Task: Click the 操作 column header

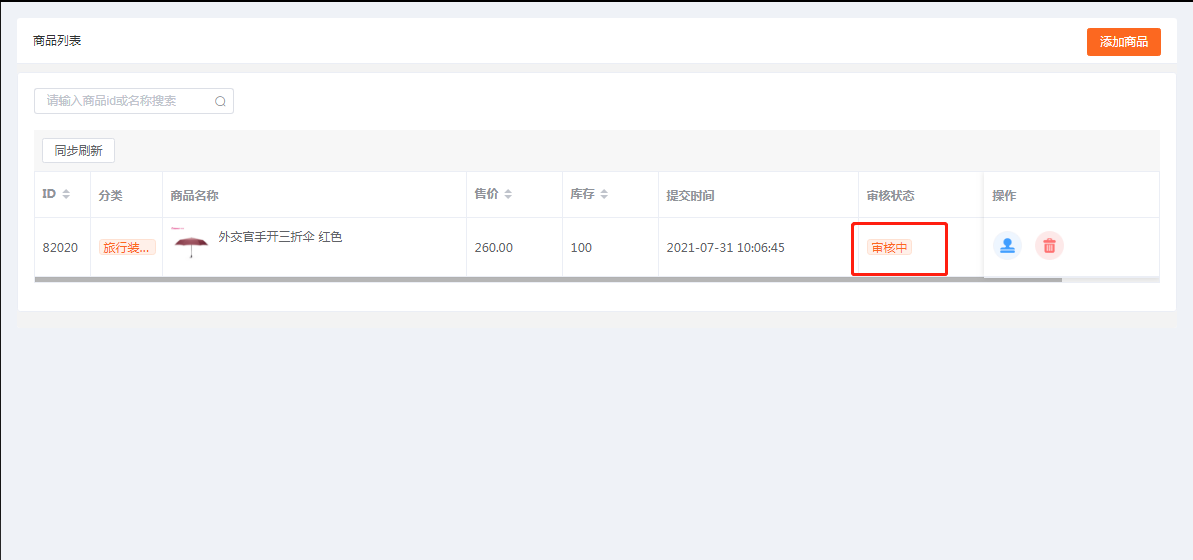Action: coord(1004,196)
